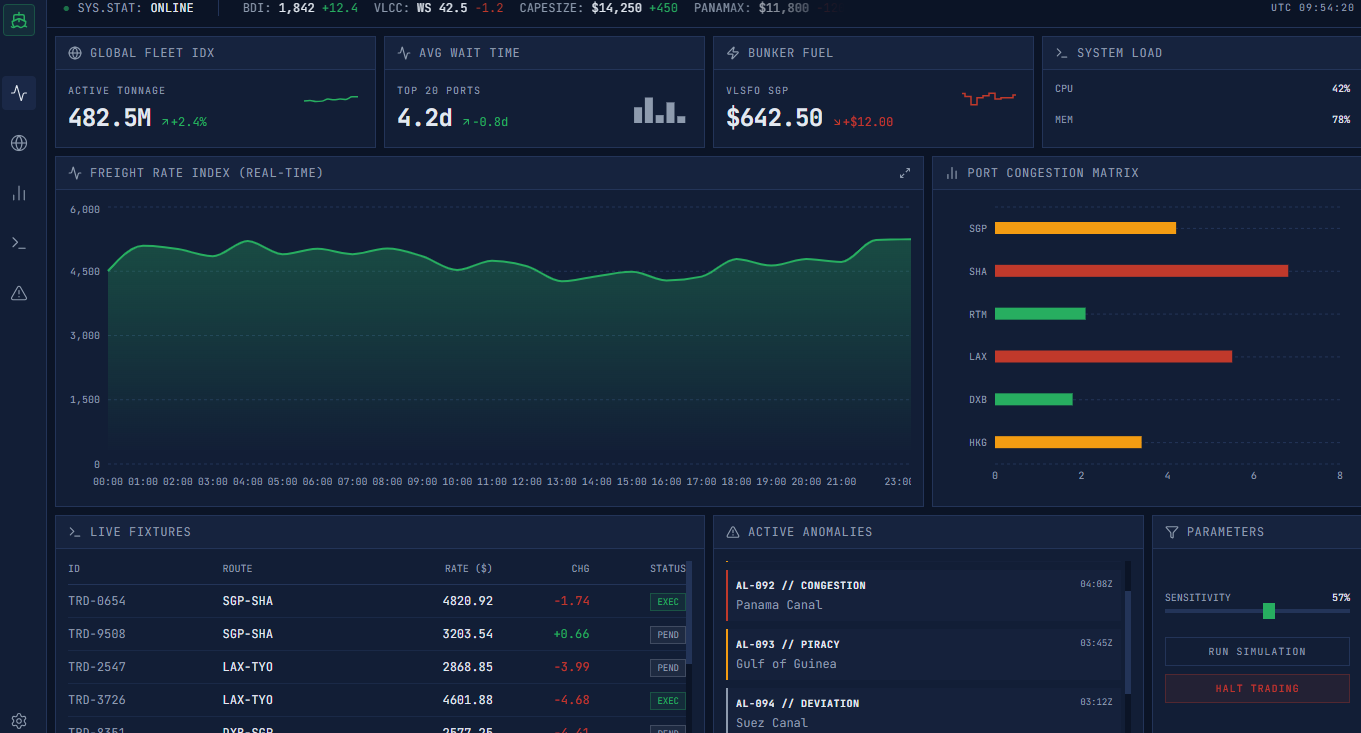Click the ship logo icon at top left
Viewport: 1361px width, 733px height.
coord(18,19)
